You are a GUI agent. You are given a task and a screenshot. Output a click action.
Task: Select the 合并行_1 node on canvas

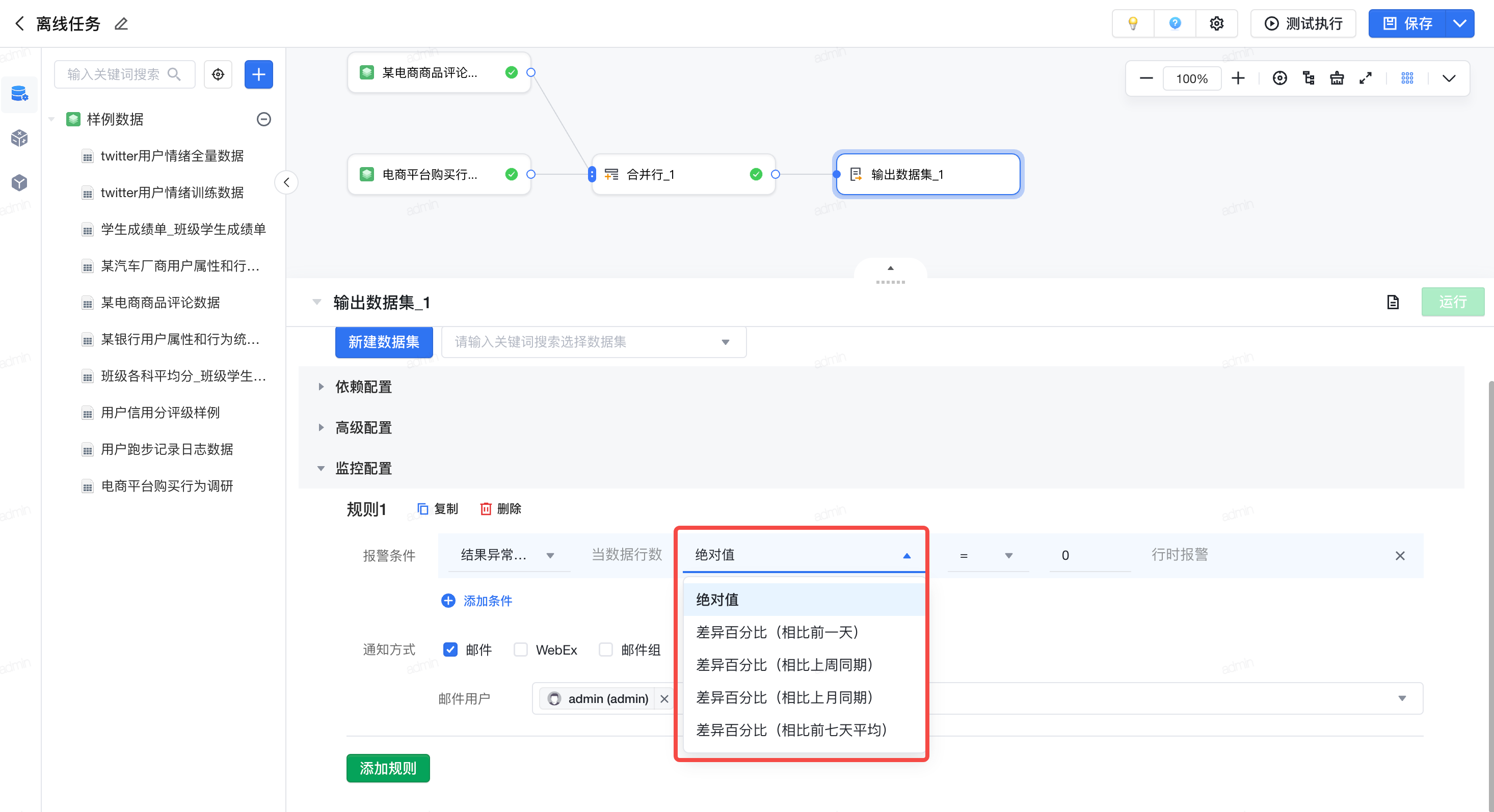683,174
